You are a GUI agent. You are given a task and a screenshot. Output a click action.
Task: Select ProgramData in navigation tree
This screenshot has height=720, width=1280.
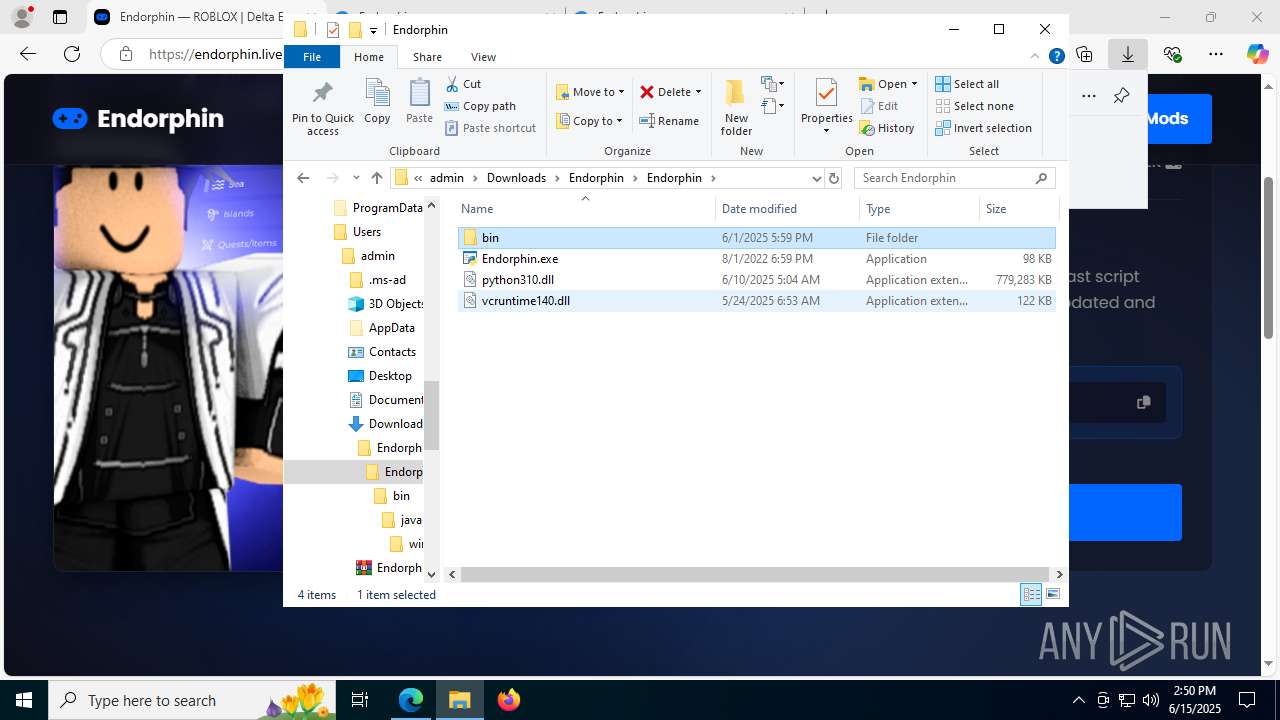pos(377,208)
